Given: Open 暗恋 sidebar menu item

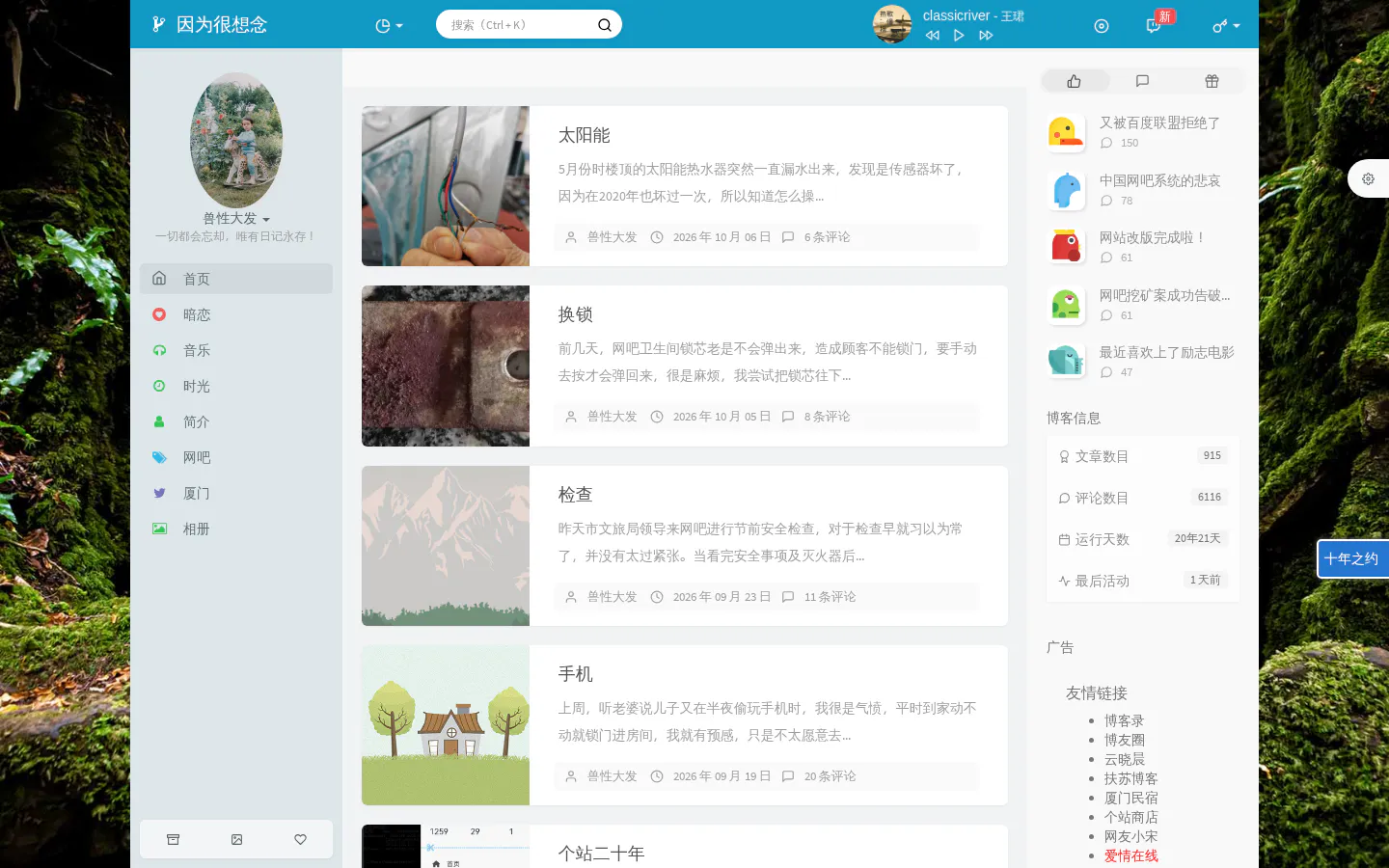Looking at the screenshot, I should (236, 314).
